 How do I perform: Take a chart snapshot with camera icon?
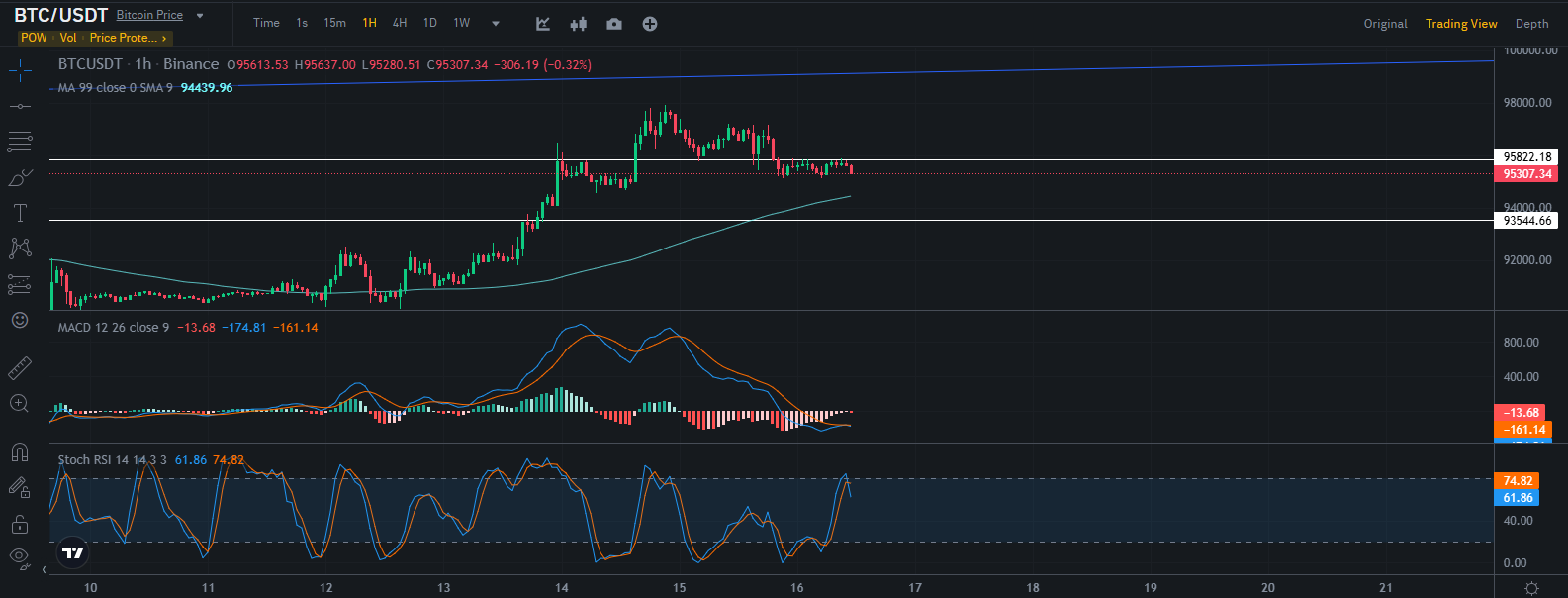(x=614, y=24)
